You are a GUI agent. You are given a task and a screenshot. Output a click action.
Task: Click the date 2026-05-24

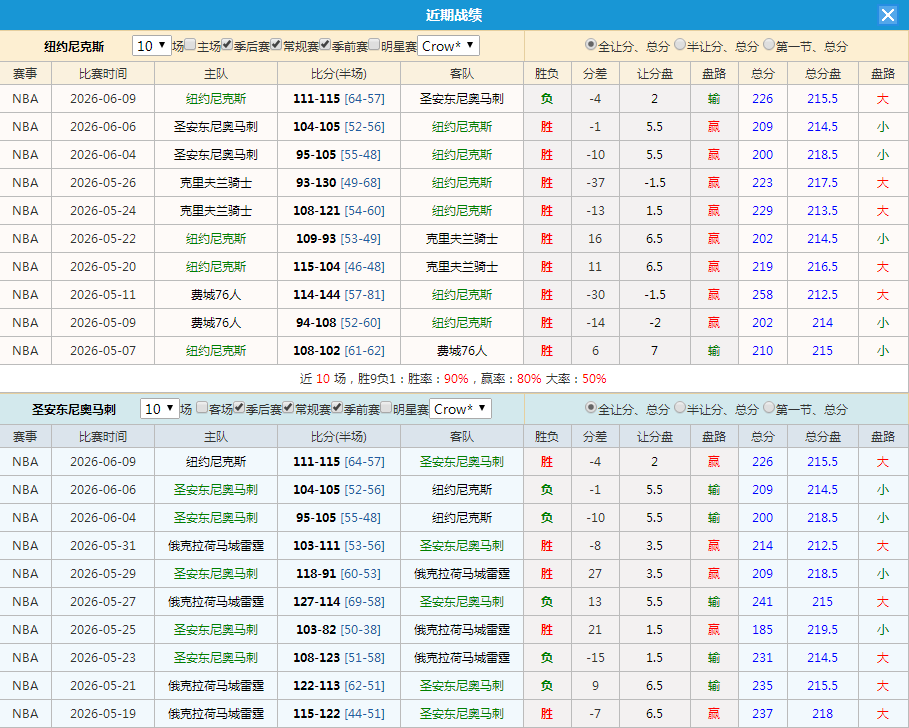point(103,210)
